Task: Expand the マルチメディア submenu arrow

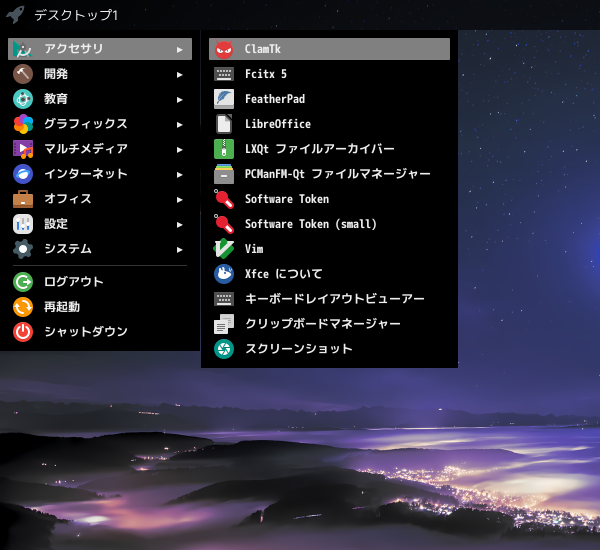Action: [179, 149]
